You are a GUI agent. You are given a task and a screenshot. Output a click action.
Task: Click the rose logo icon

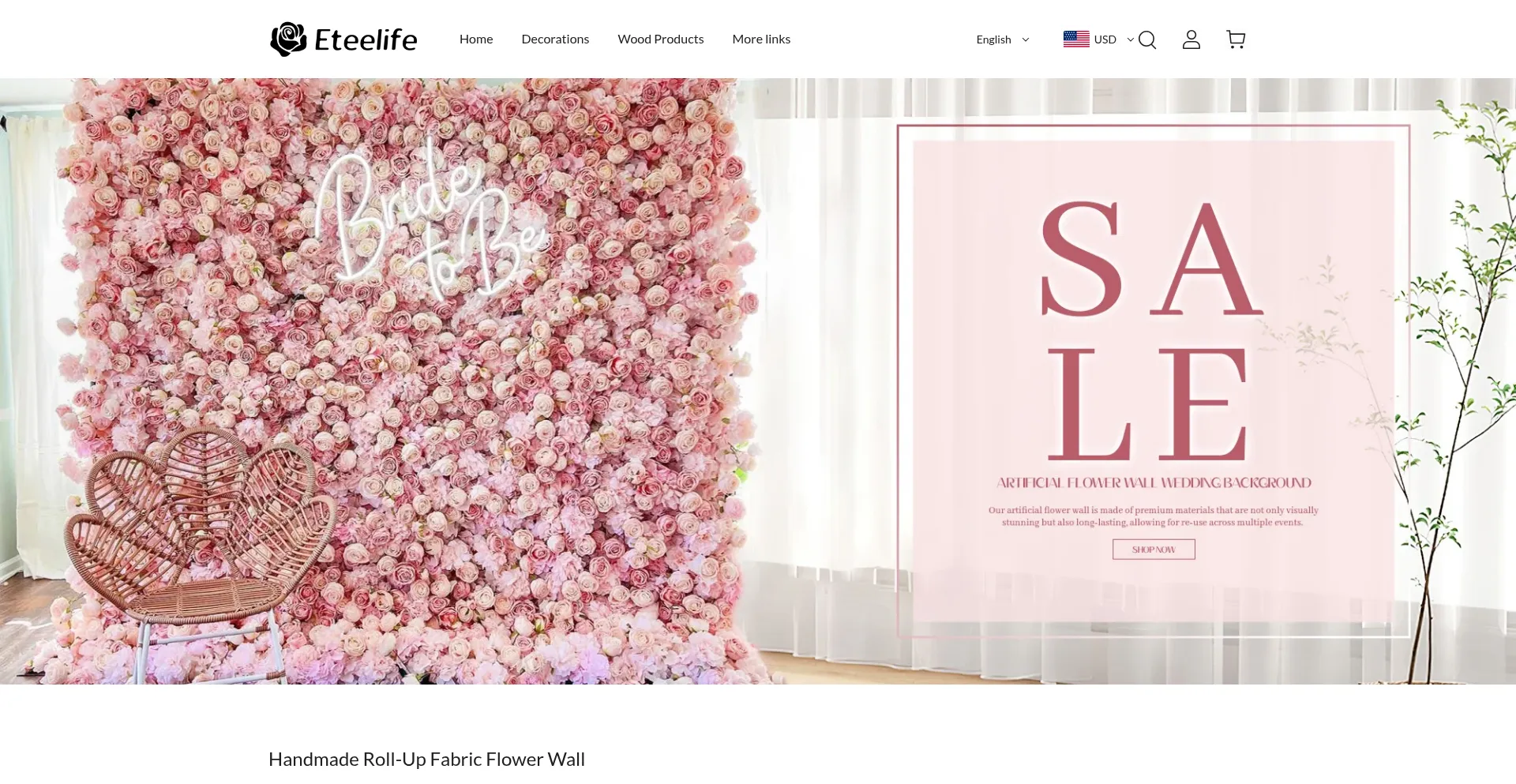pyautogui.click(x=288, y=39)
